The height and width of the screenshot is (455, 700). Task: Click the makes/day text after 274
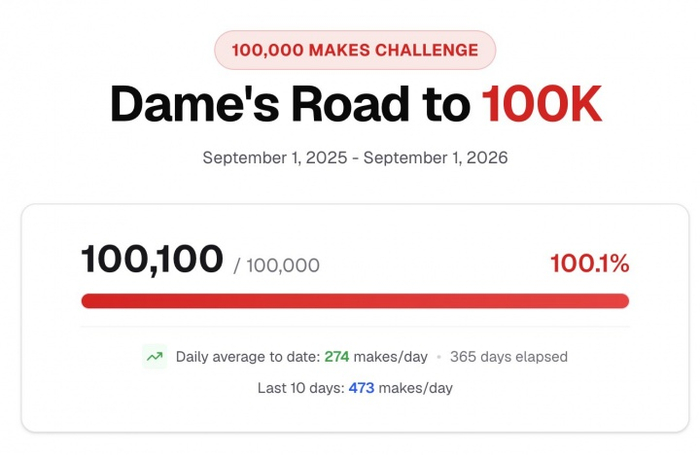point(391,357)
